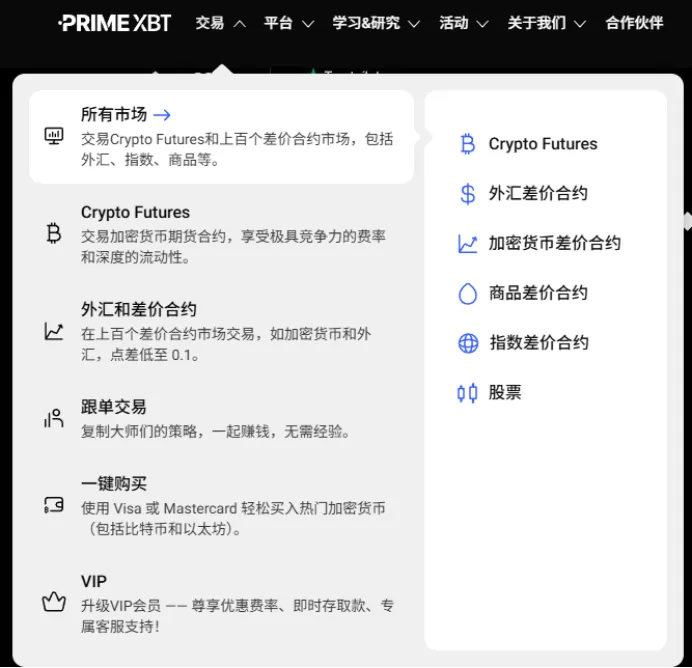Click the chart icon beside 外汇和差价合约
Screen dimensions: 692x668
click(x=54, y=331)
